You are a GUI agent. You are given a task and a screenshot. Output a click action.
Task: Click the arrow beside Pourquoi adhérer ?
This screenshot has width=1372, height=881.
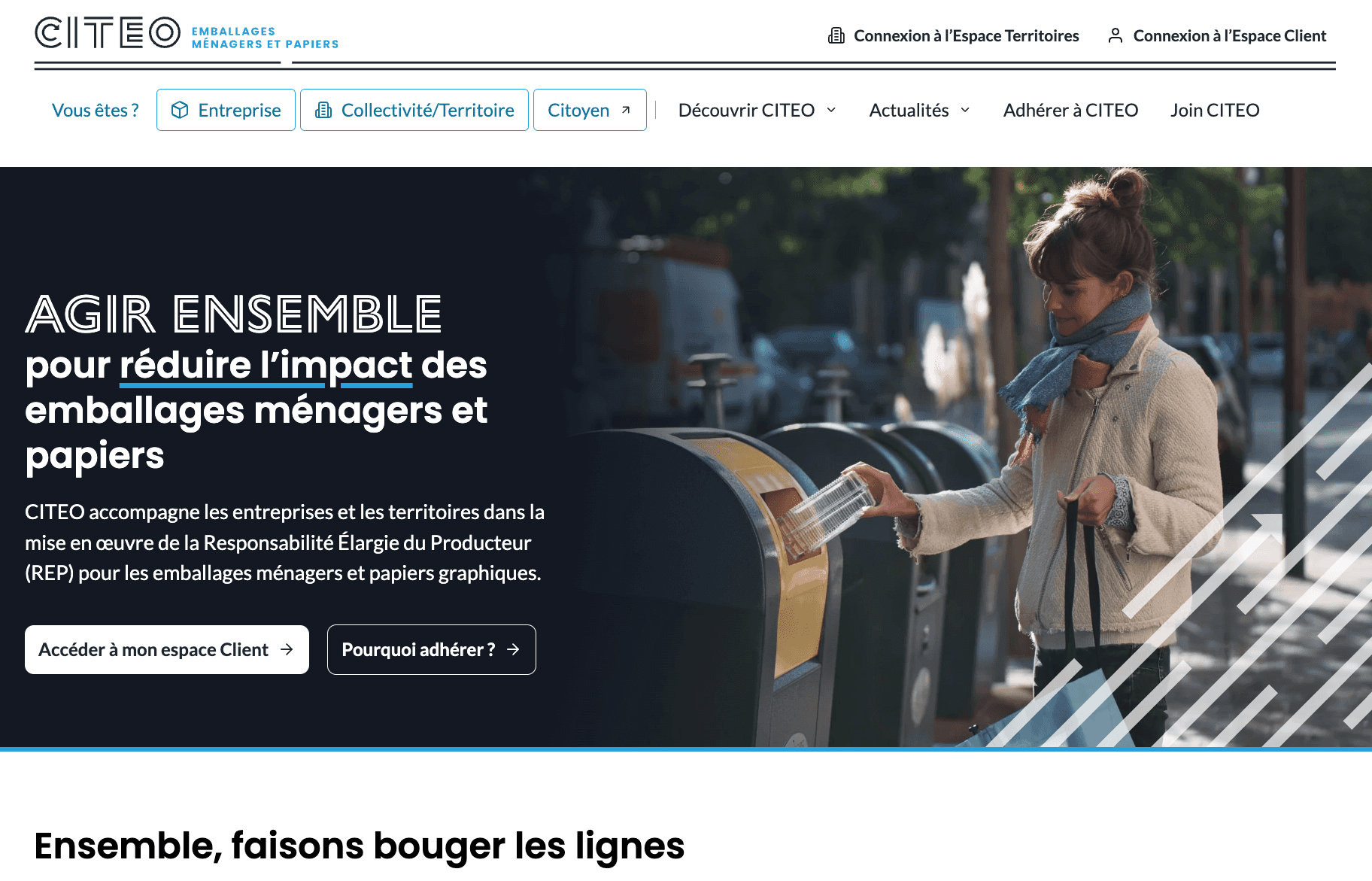coord(513,649)
